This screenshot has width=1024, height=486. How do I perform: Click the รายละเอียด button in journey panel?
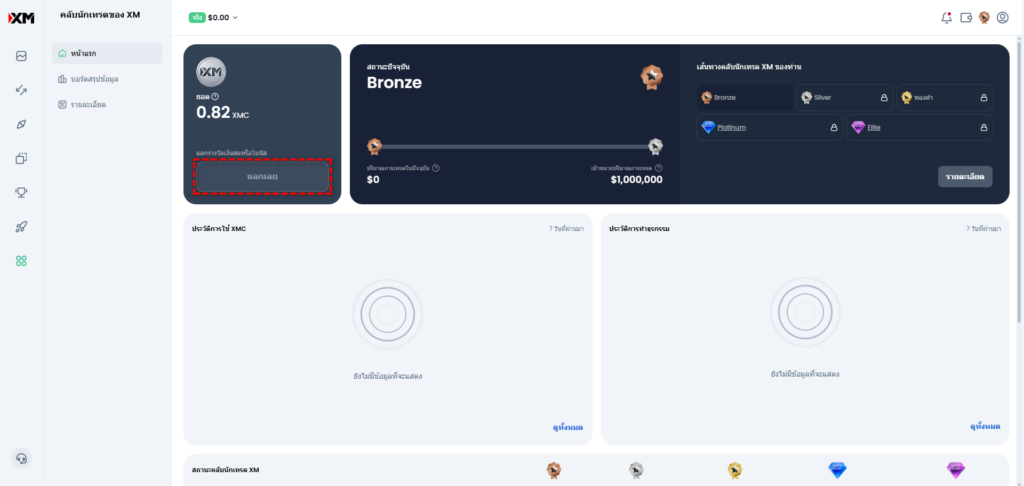coord(965,177)
